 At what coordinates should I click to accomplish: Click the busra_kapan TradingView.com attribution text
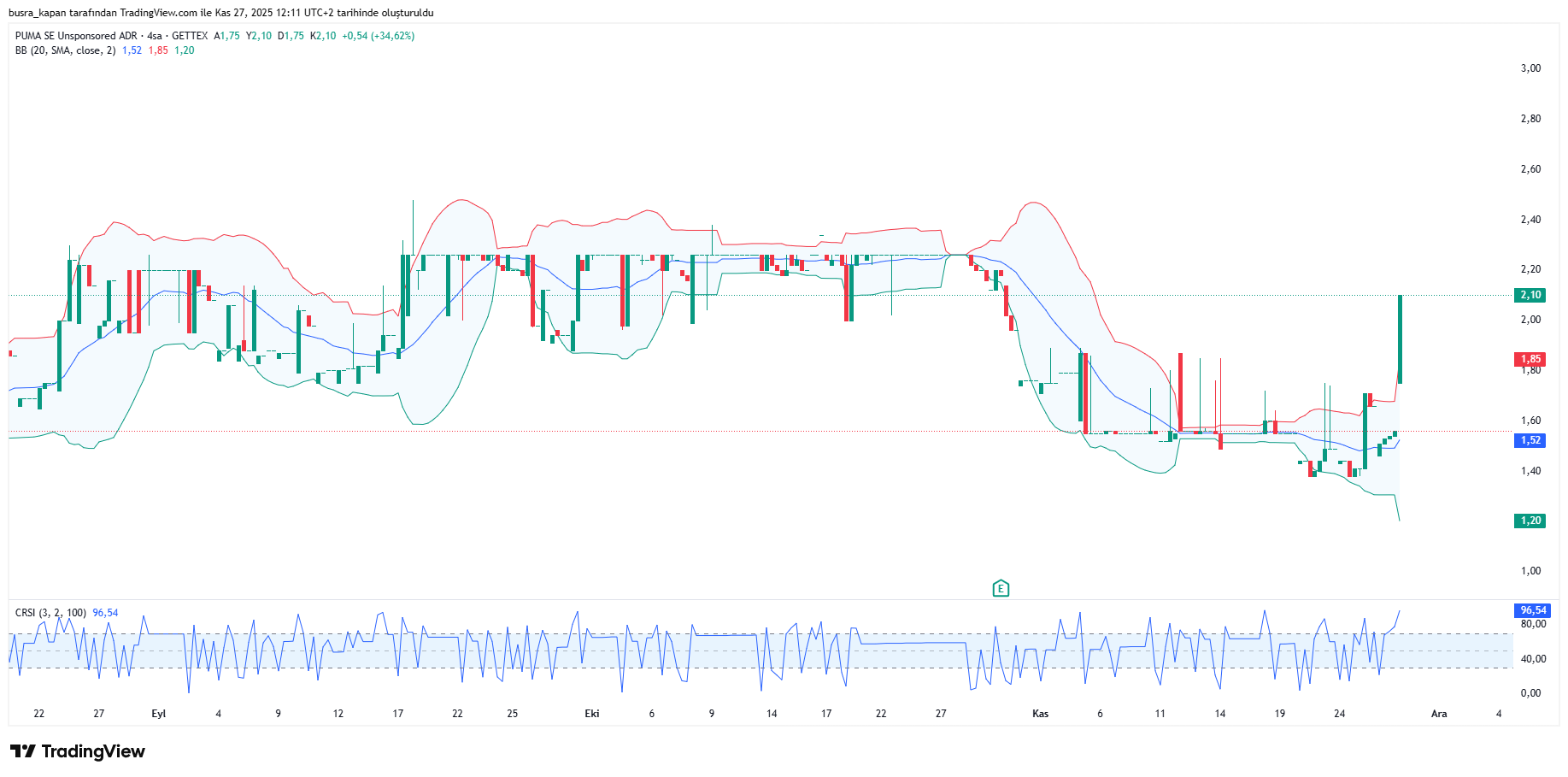point(220,13)
